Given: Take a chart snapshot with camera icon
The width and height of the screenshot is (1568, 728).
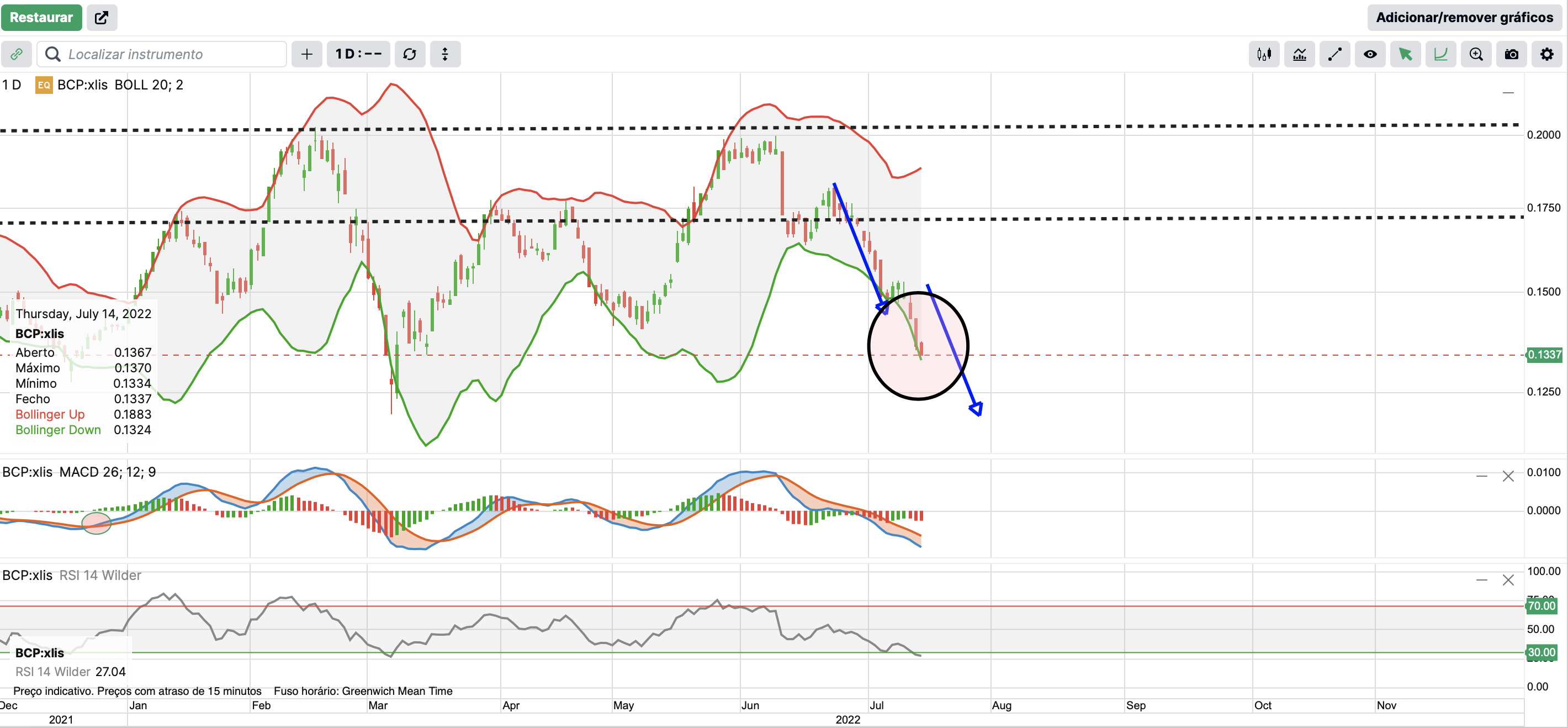Looking at the screenshot, I should (1511, 54).
